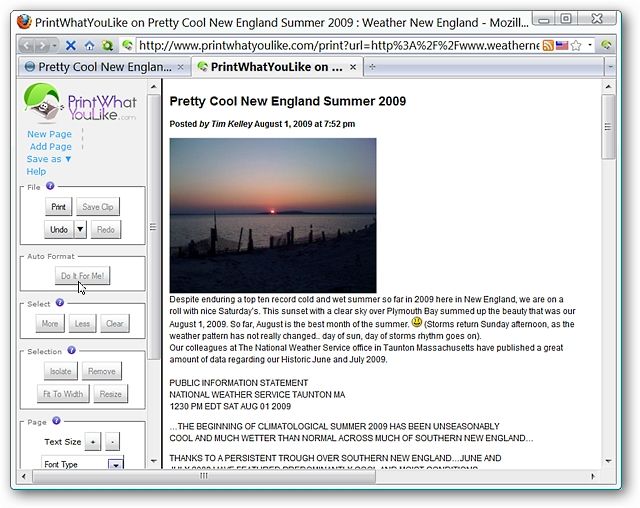
Task: Click the Firefox icon in title bar
Action: 24,22
